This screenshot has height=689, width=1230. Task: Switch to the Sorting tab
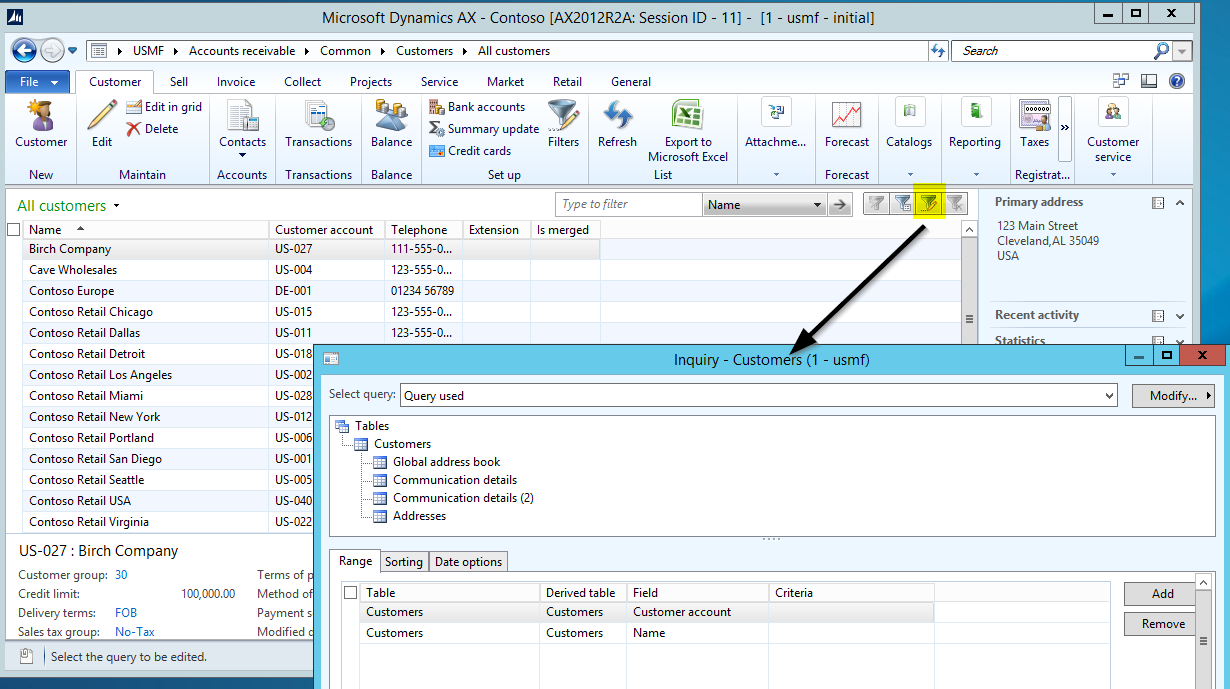(403, 562)
